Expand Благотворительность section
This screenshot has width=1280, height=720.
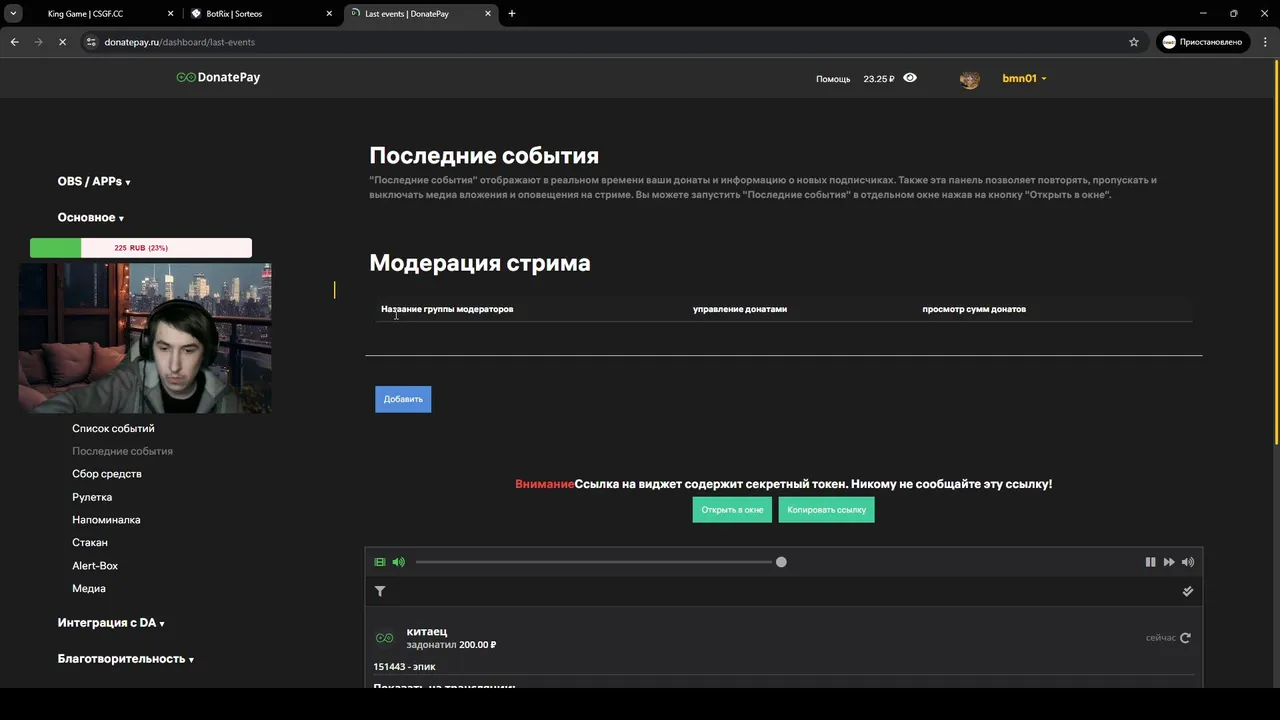coord(125,659)
